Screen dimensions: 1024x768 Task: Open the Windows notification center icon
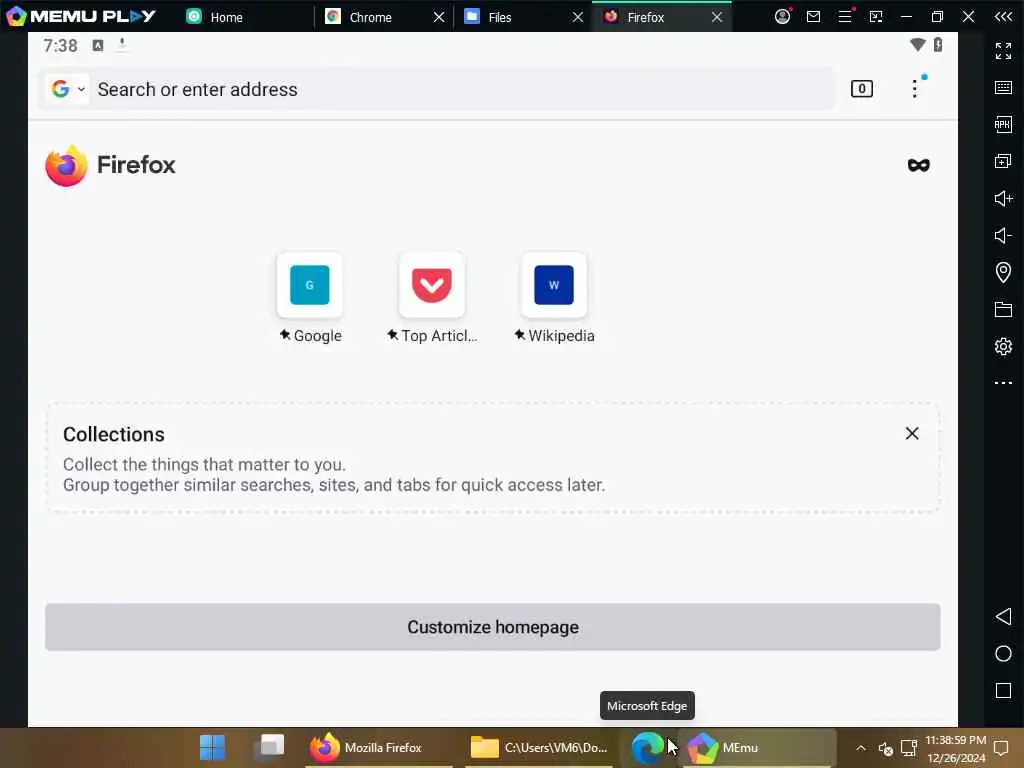click(1001, 748)
